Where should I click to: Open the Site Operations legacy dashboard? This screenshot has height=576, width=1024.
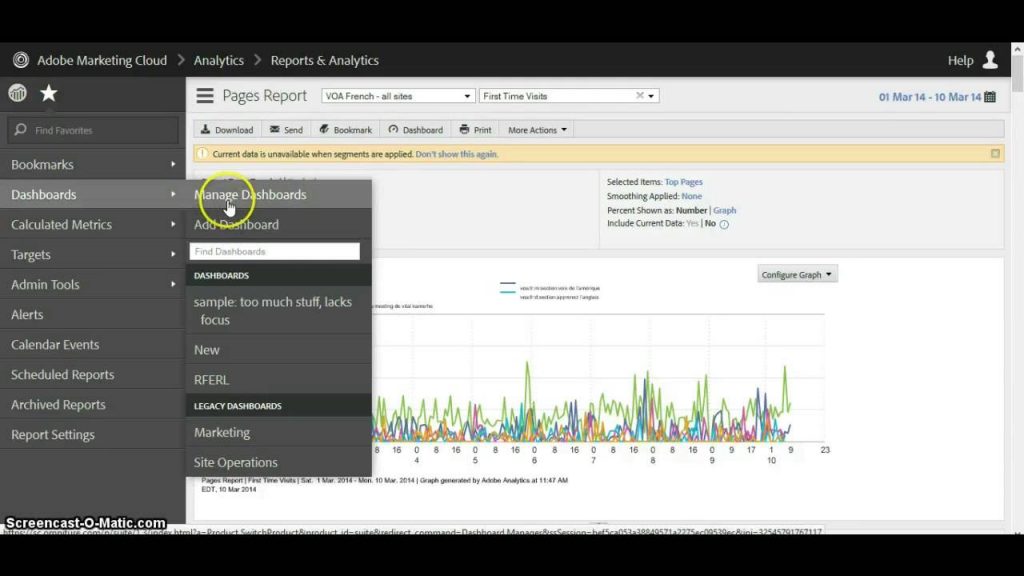tap(236, 462)
